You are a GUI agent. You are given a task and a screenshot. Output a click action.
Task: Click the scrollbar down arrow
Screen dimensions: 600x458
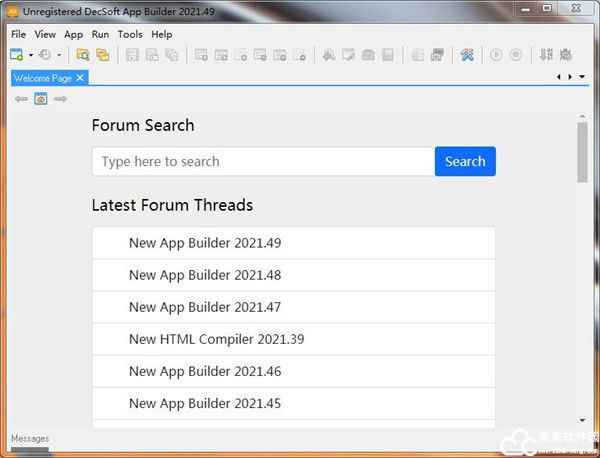582,421
